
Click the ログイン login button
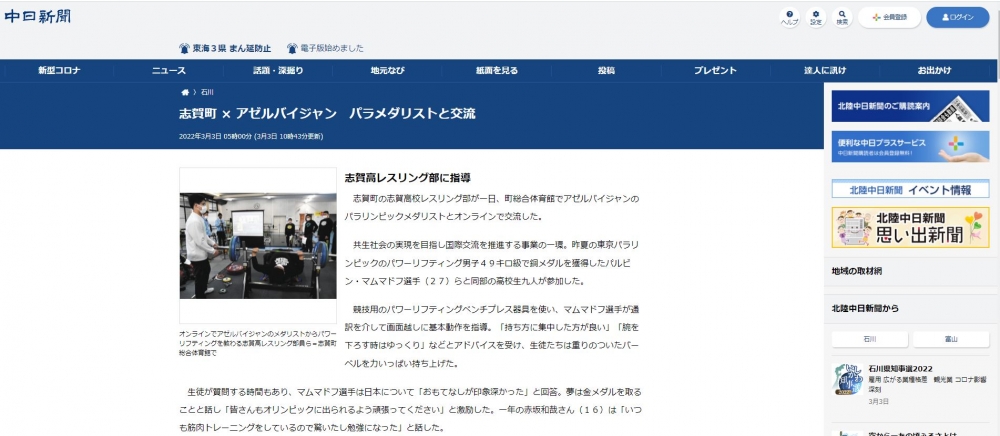pyautogui.click(x=957, y=17)
